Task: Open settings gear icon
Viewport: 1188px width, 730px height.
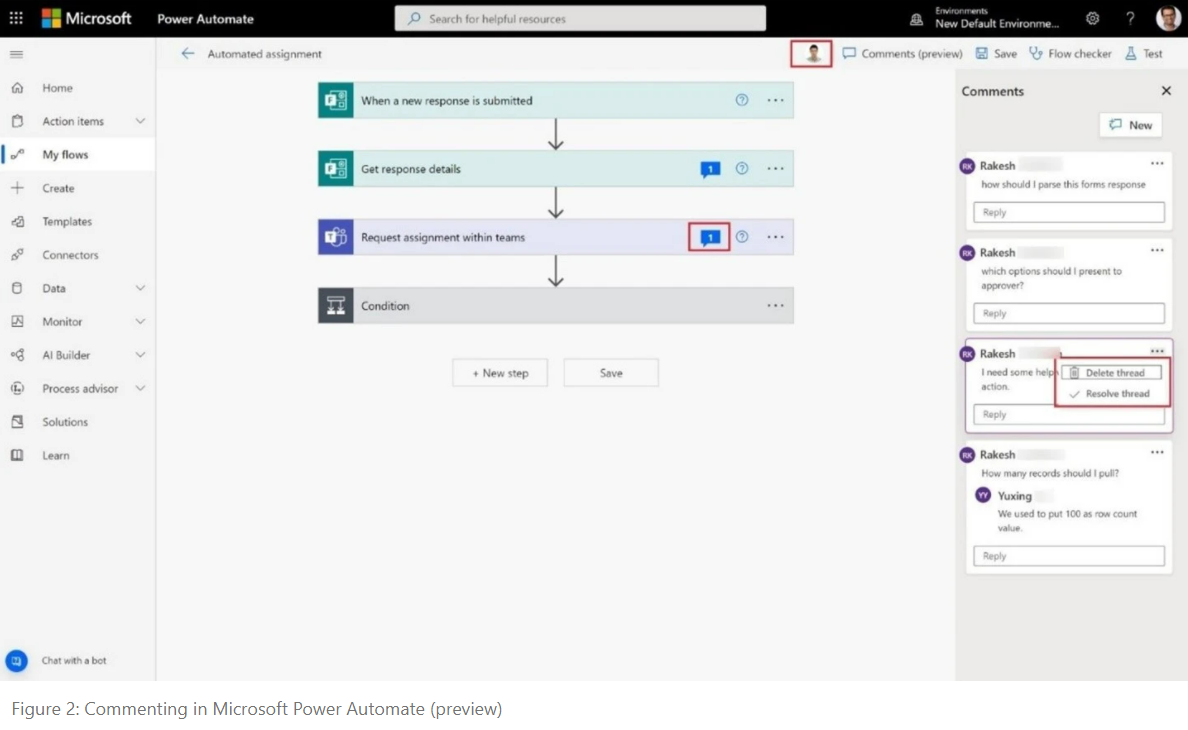Action: point(1092,18)
